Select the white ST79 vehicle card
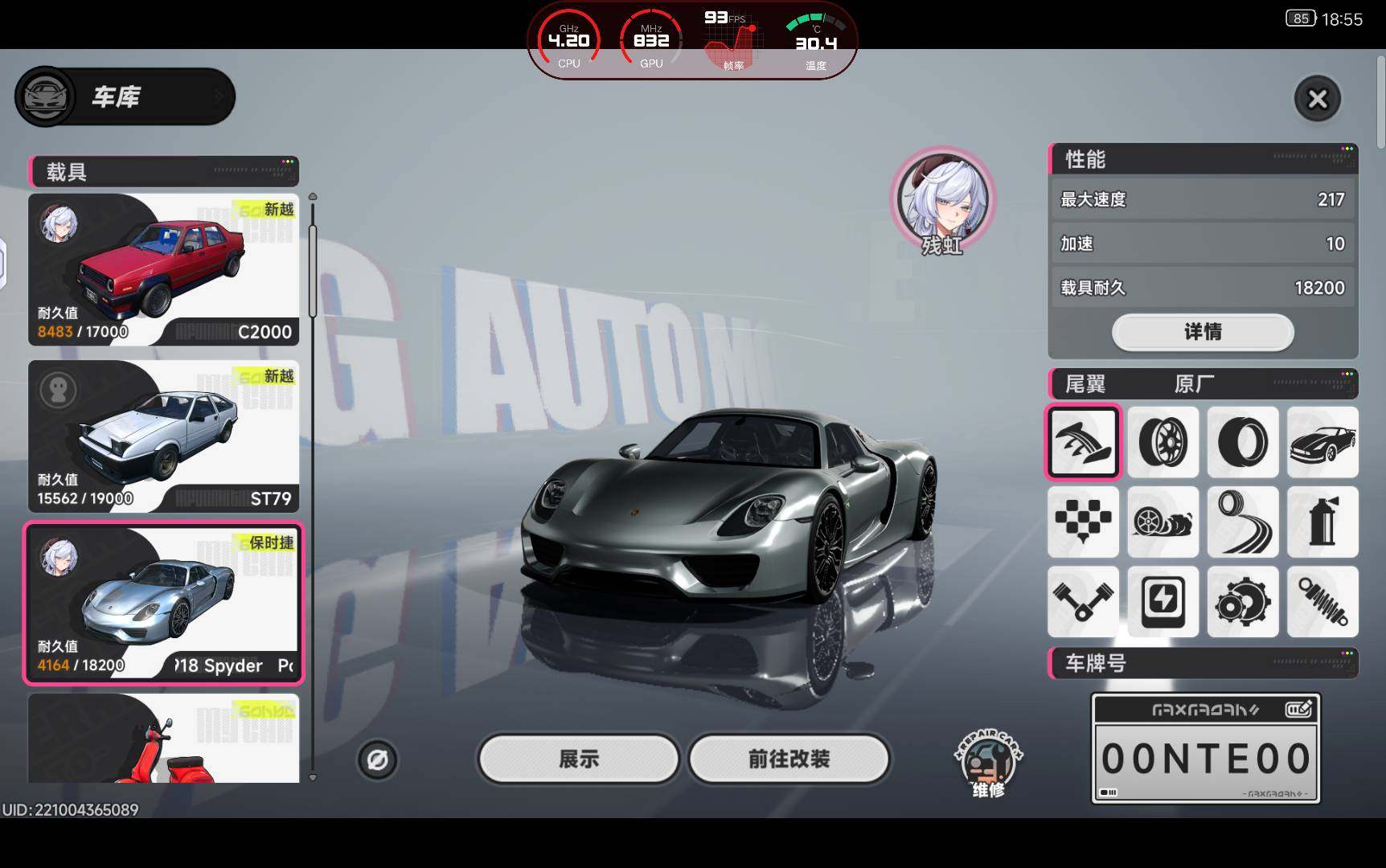This screenshot has width=1386, height=868. coord(164,436)
